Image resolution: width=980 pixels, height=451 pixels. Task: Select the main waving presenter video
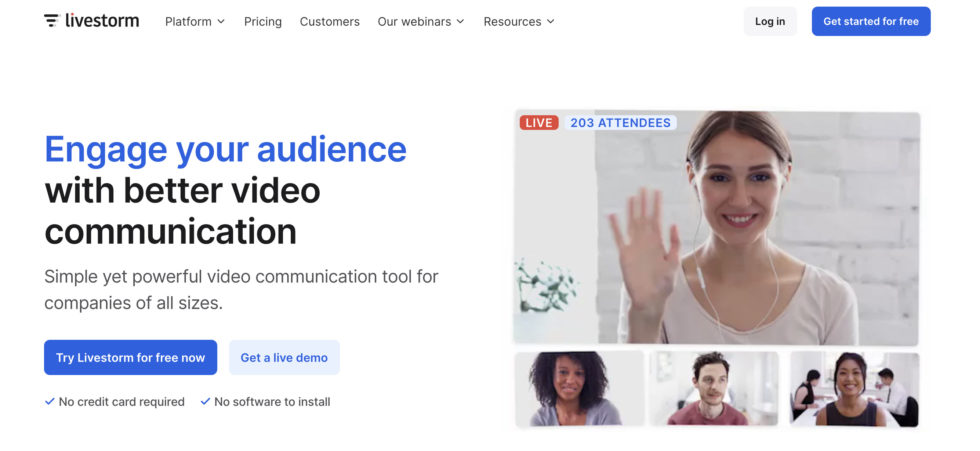point(716,228)
